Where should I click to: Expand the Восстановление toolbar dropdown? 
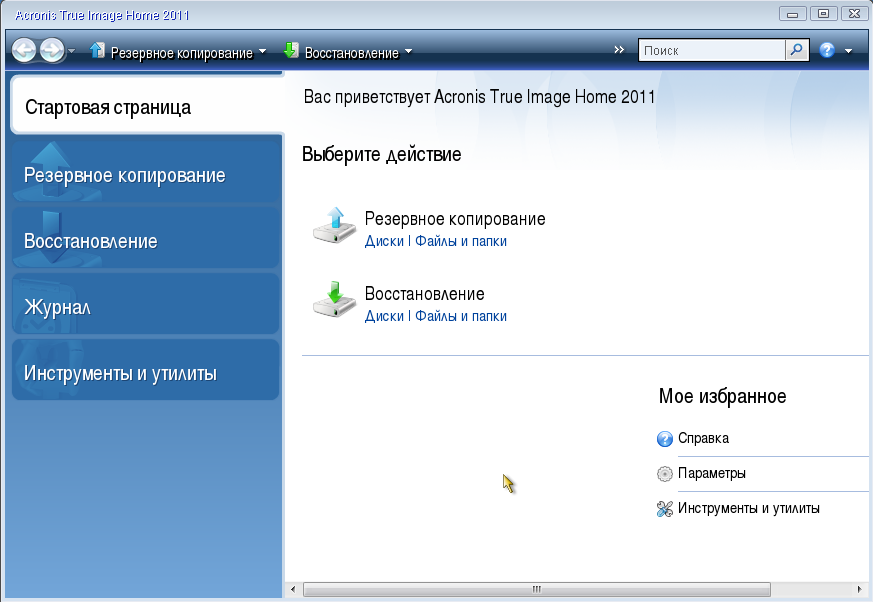pyautogui.click(x=408, y=52)
